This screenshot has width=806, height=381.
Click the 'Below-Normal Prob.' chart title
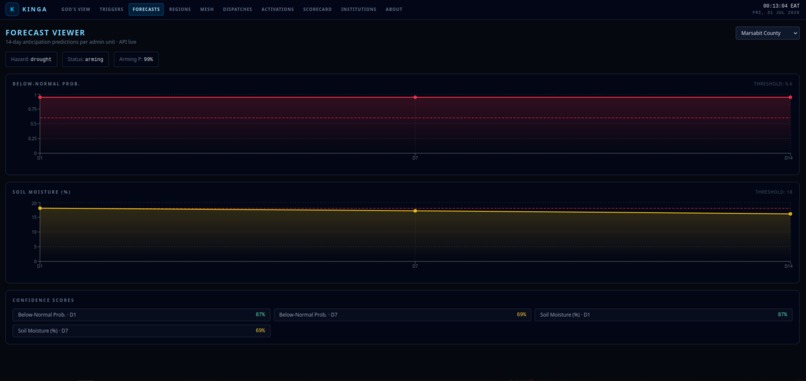point(46,84)
